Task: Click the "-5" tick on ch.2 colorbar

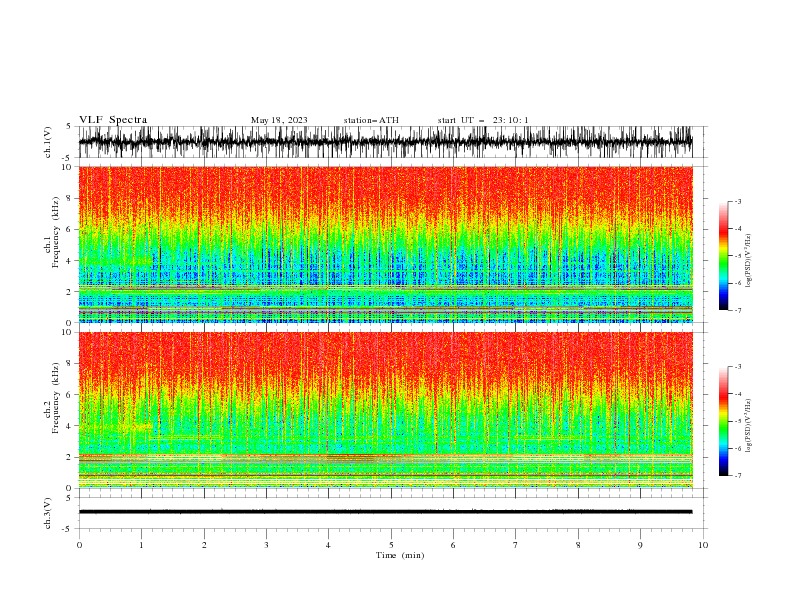Action: (737, 421)
